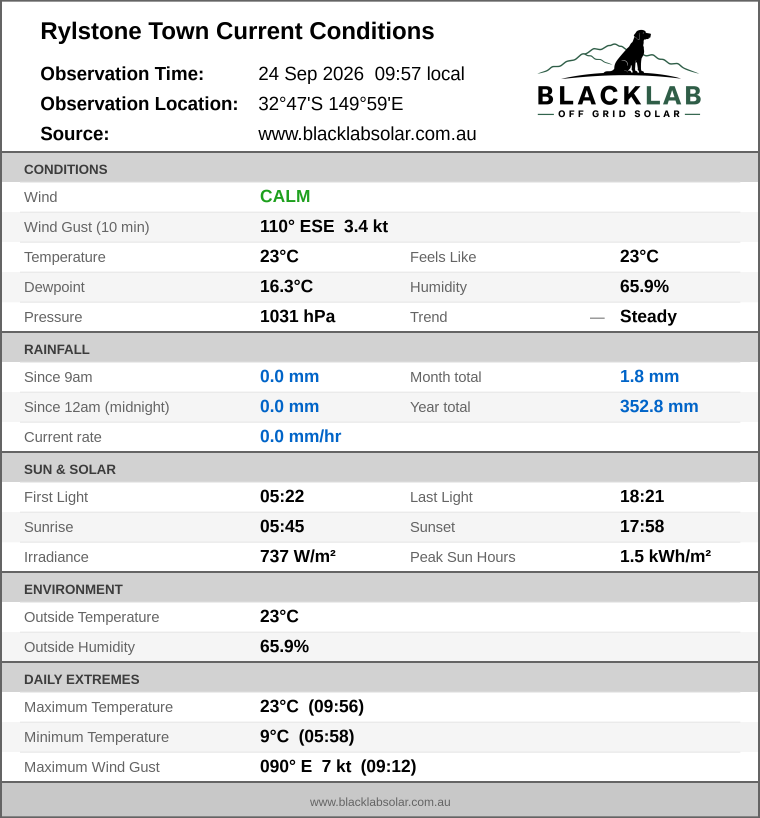Screen dimensions: 760x818
Task: Click the Wind Gust (10 min) label
Action: (x=87, y=227)
